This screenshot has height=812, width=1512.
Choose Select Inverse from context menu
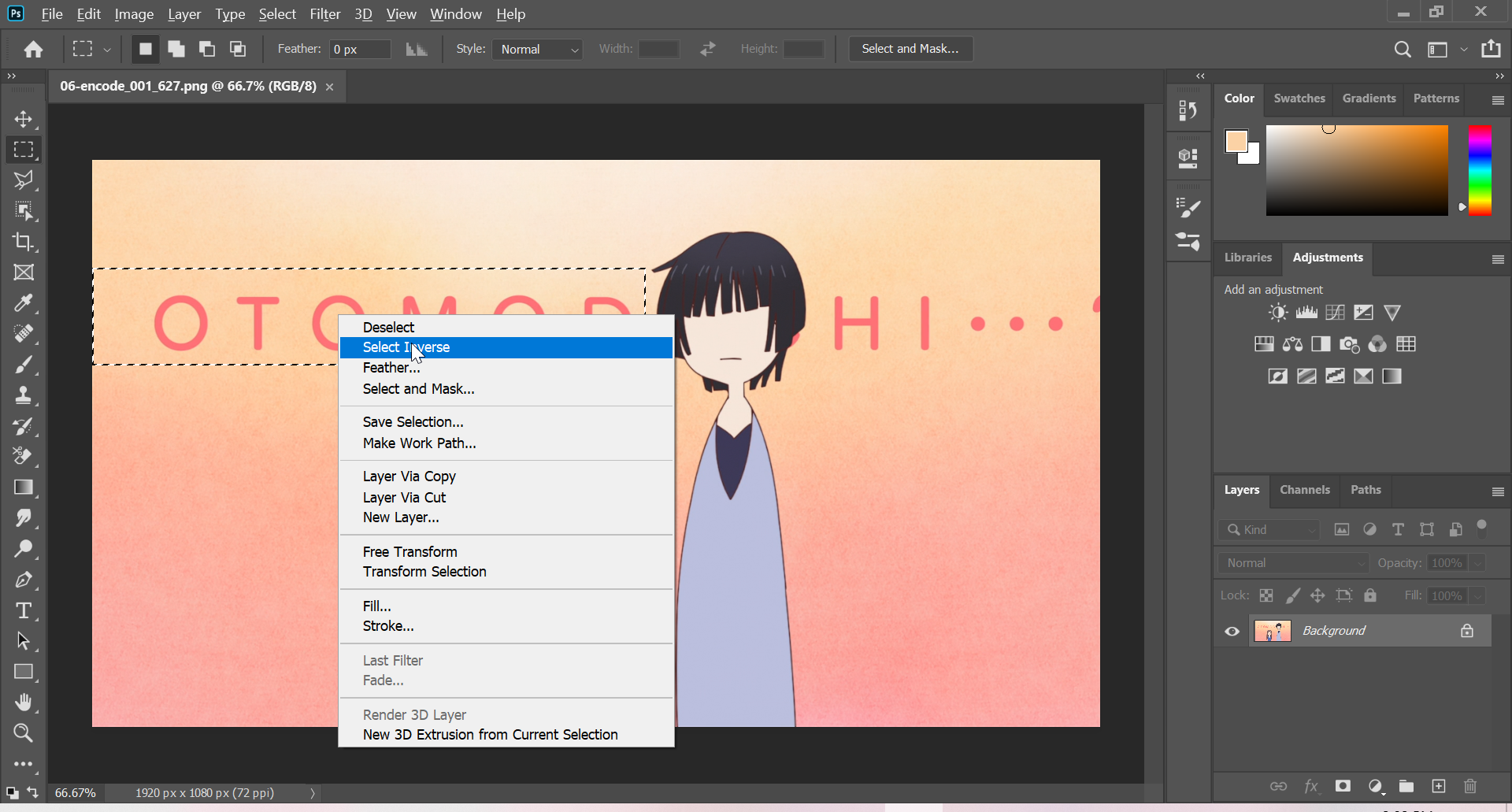506,347
